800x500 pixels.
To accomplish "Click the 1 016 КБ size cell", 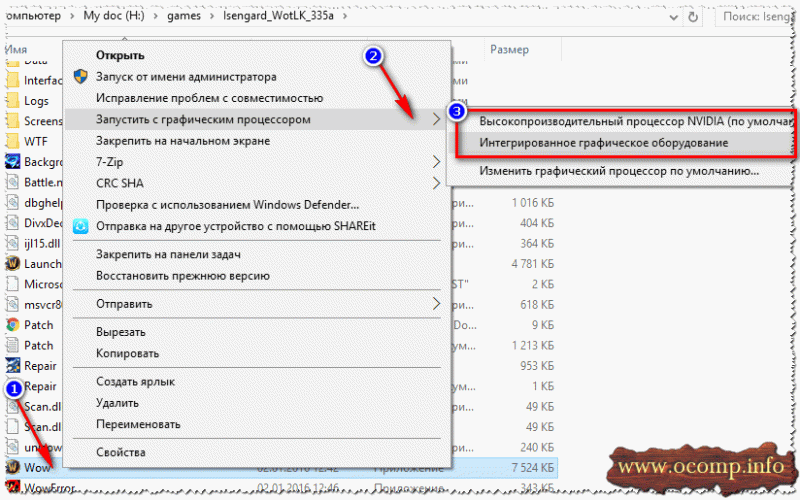I will click(x=533, y=203).
